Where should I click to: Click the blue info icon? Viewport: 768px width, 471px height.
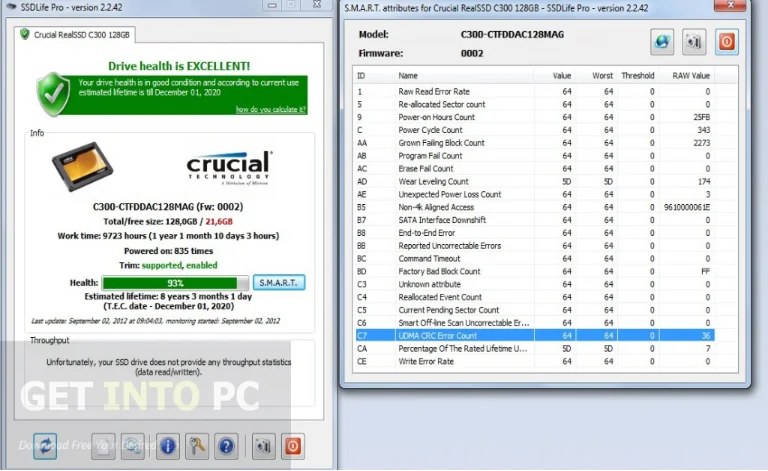[x=168, y=446]
